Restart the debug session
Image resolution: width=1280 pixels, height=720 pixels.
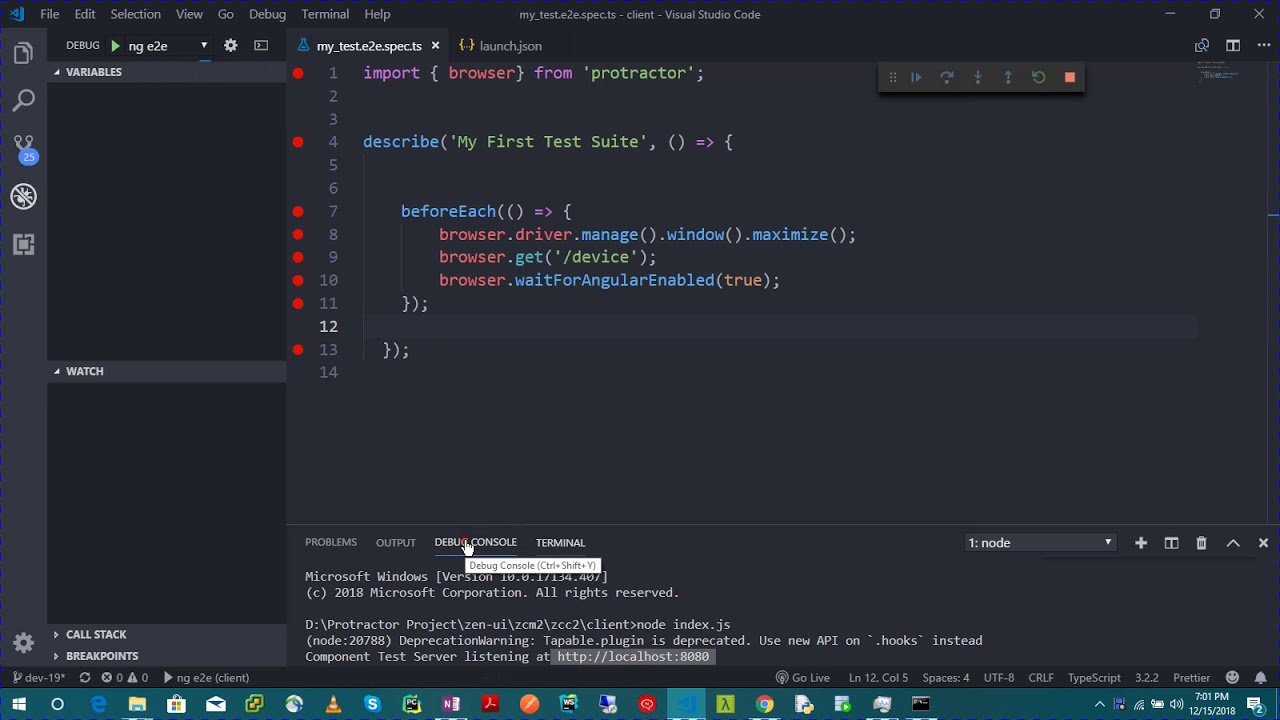[1039, 77]
